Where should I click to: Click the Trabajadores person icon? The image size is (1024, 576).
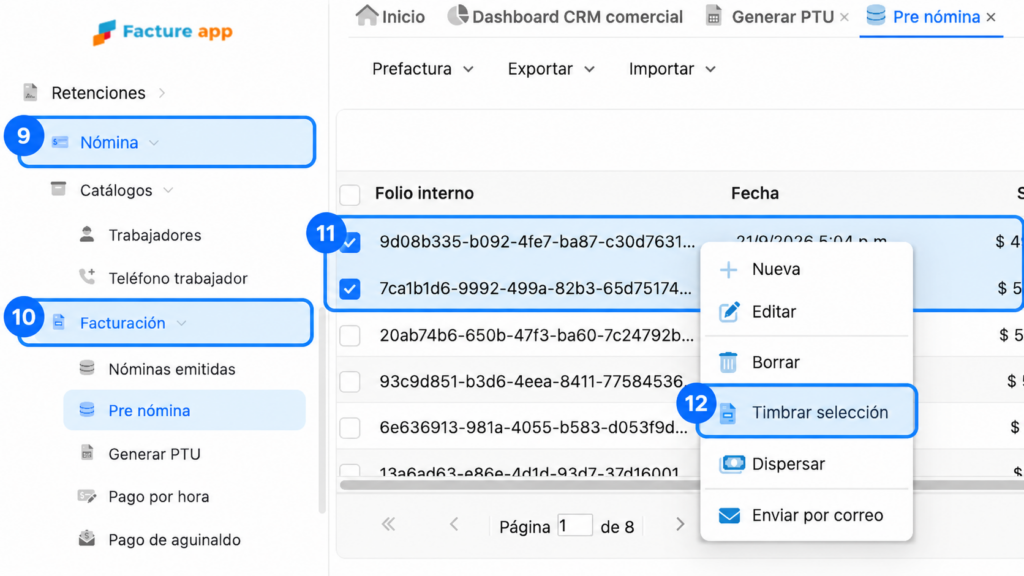click(87, 234)
